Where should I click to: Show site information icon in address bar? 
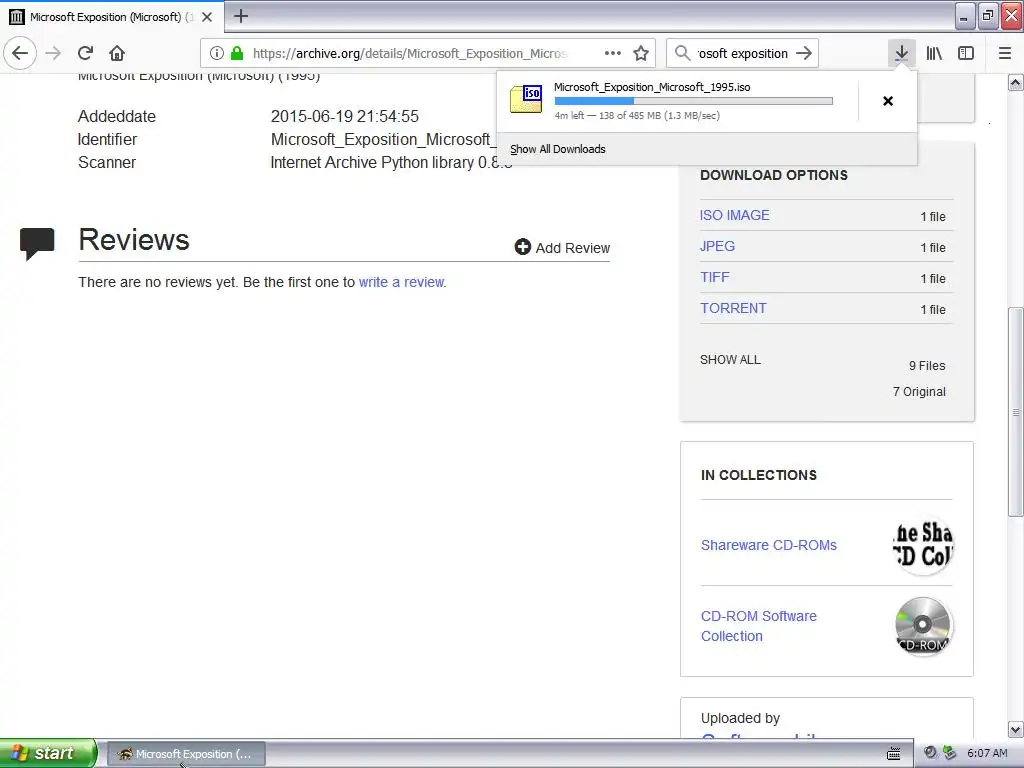point(217,53)
